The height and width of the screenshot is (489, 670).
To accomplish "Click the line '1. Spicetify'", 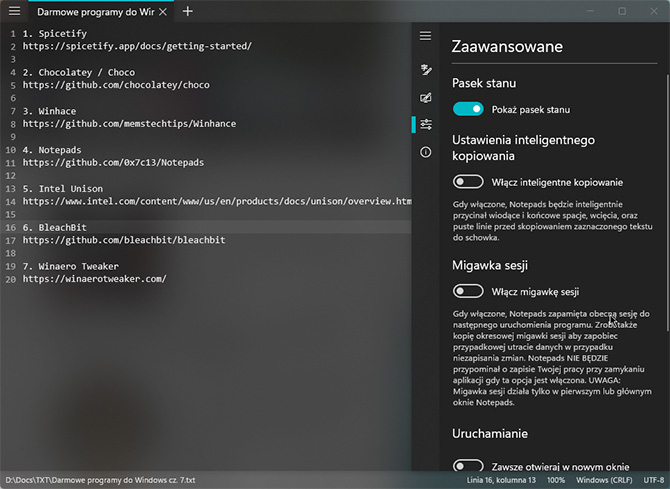I will coord(55,33).
